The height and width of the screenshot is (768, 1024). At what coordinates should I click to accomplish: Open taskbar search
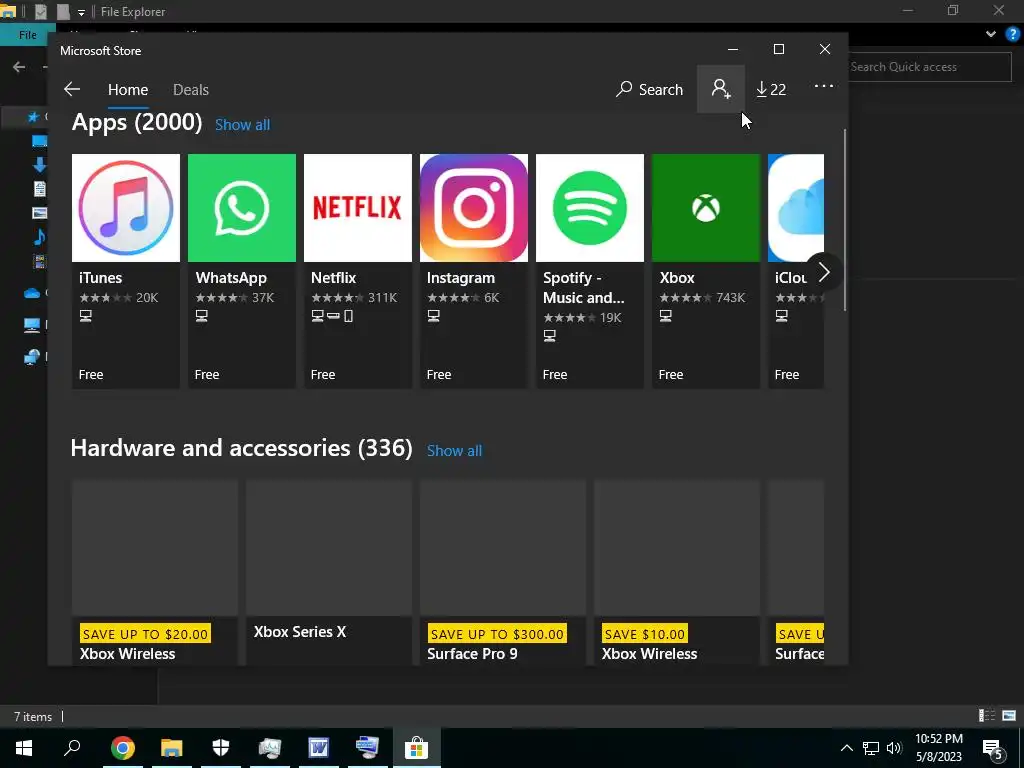(x=72, y=748)
